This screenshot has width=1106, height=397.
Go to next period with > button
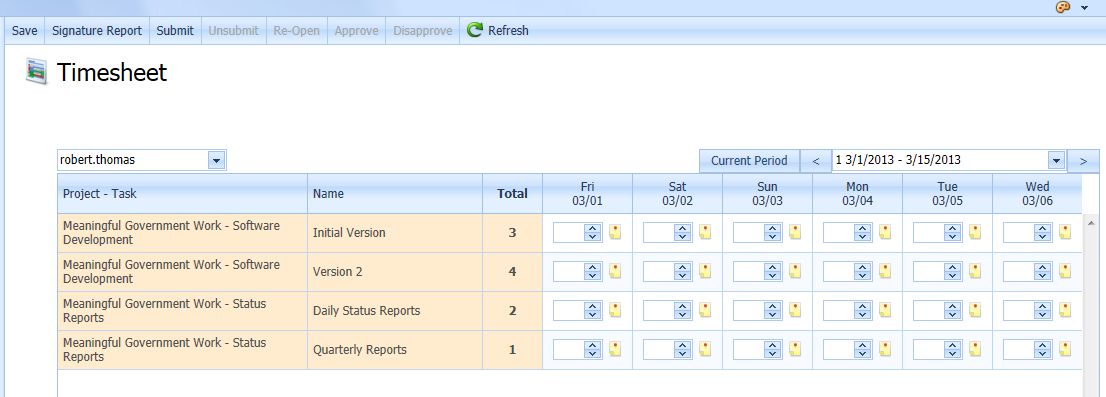[x=1083, y=161]
